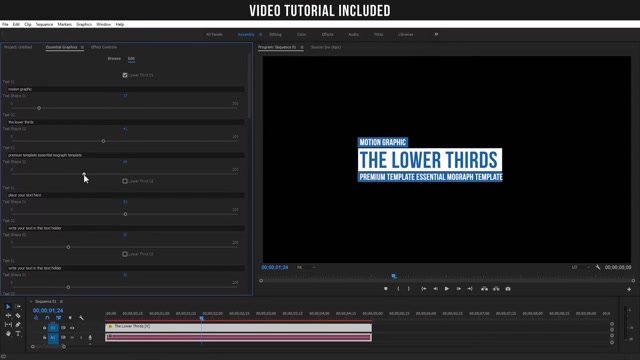Open Program monitor button editor plus

pyautogui.click(x=629, y=289)
